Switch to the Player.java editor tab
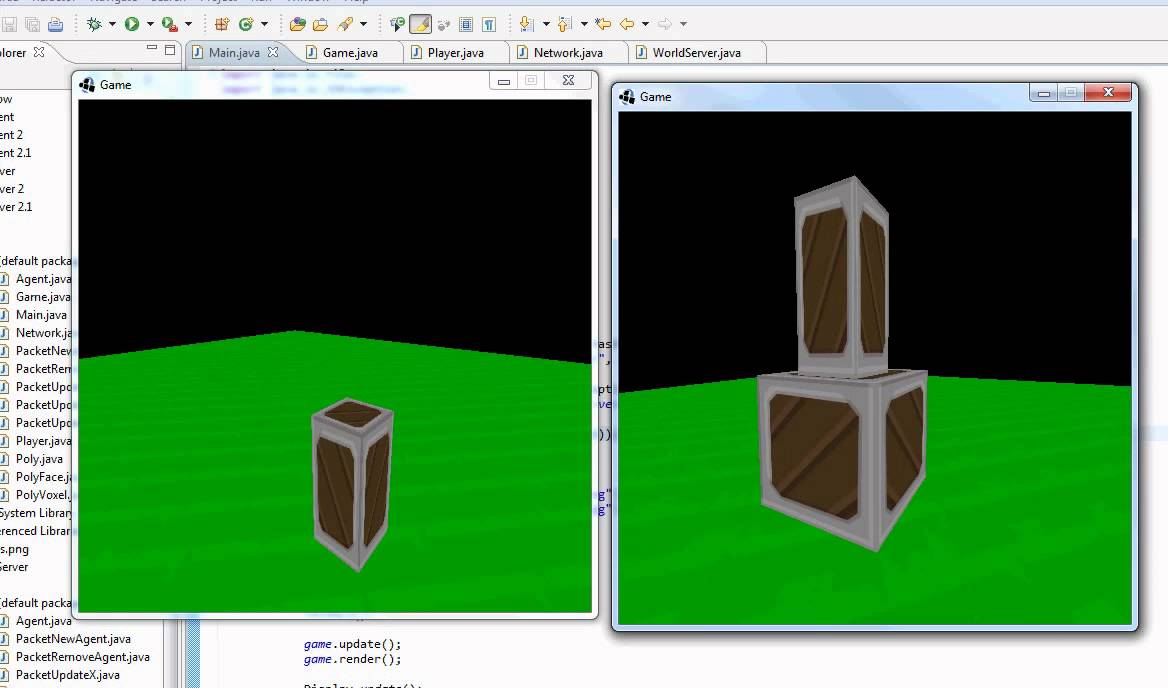This screenshot has height=688, width=1168. (x=455, y=53)
